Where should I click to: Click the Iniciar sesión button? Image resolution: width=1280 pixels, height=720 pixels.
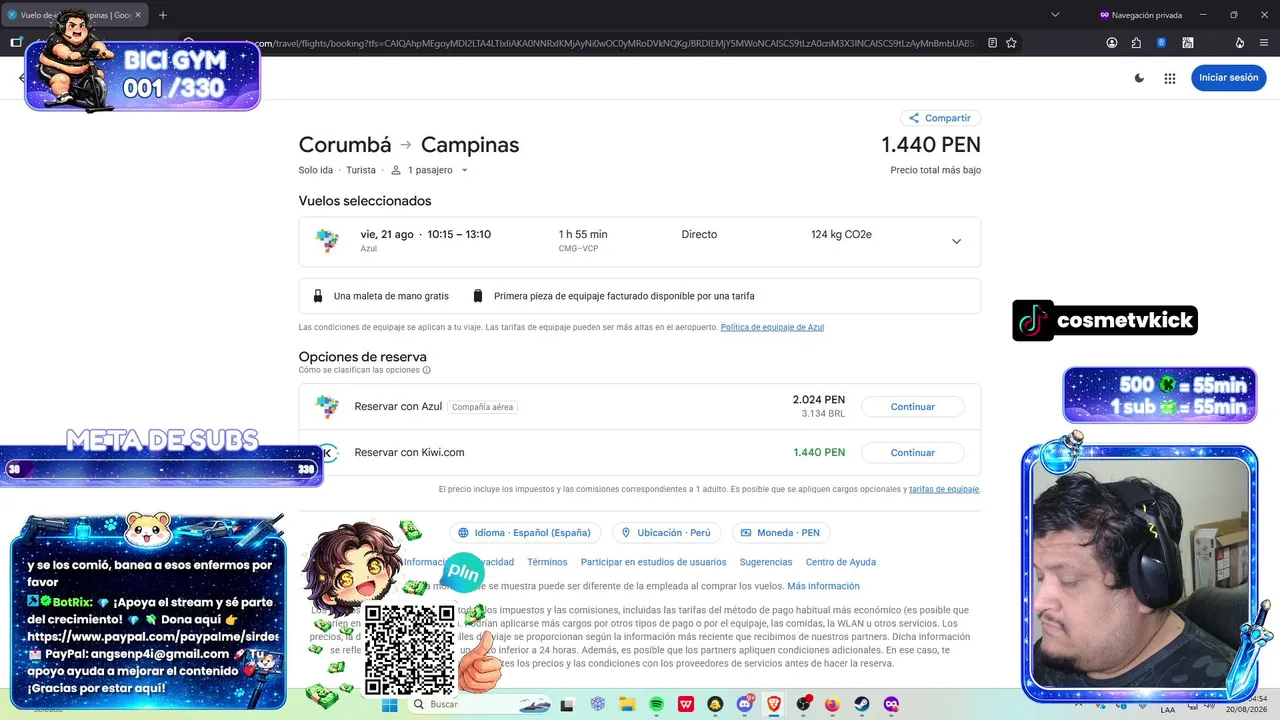tap(1228, 78)
